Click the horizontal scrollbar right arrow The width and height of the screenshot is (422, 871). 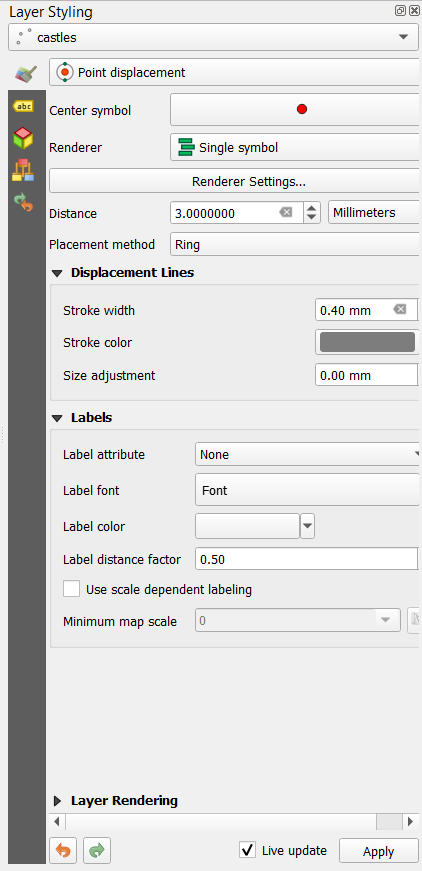pos(410,821)
